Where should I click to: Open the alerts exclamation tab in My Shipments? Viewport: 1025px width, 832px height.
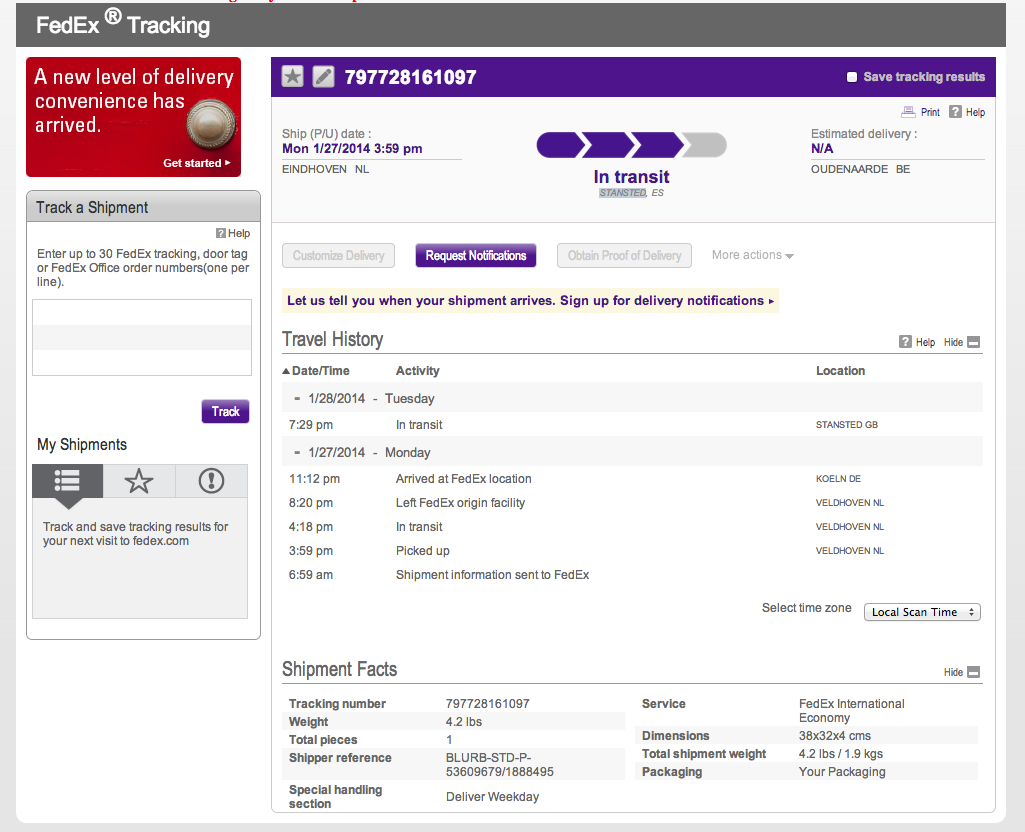click(211, 481)
